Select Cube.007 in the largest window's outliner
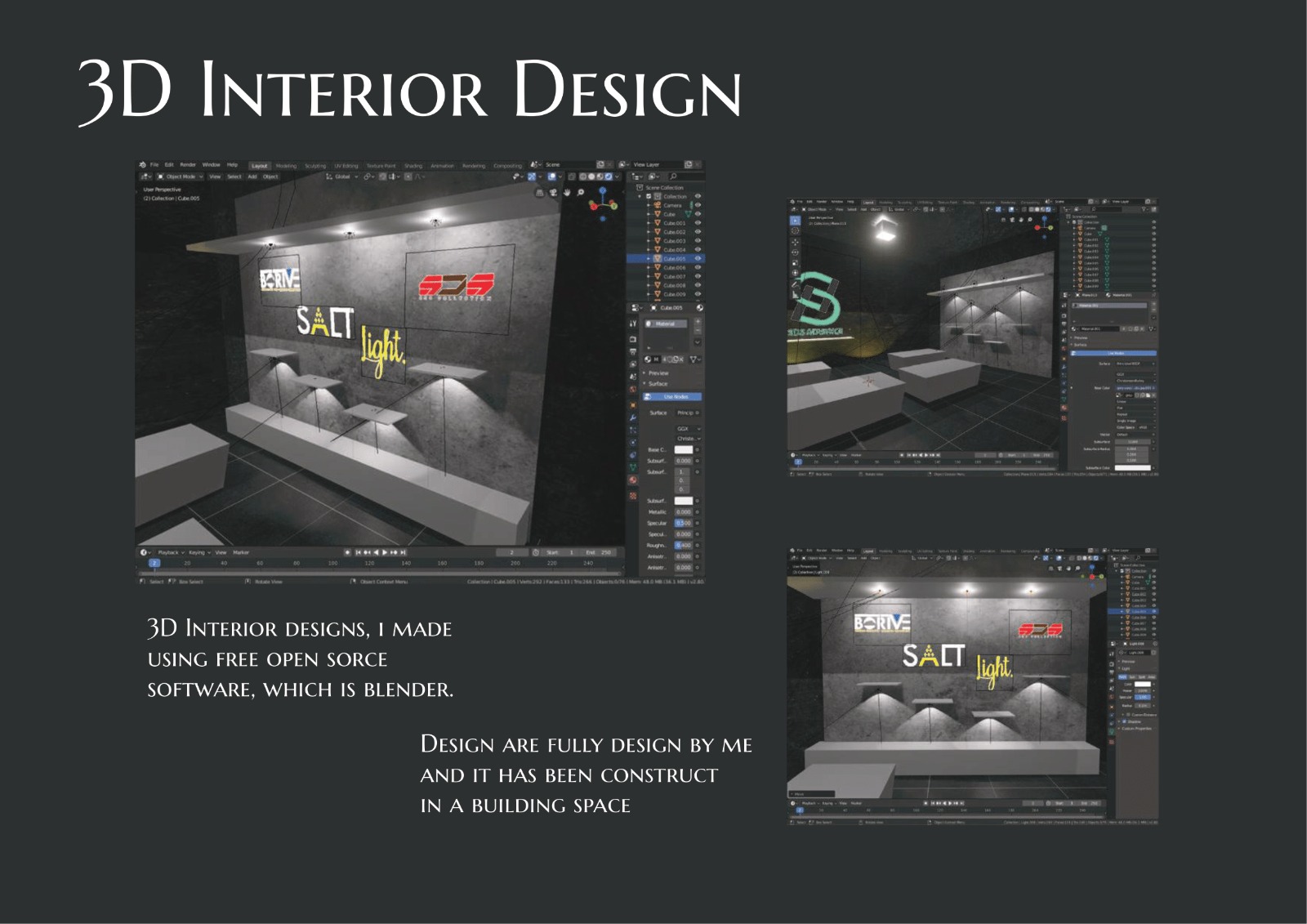1307x924 pixels. (x=674, y=277)
